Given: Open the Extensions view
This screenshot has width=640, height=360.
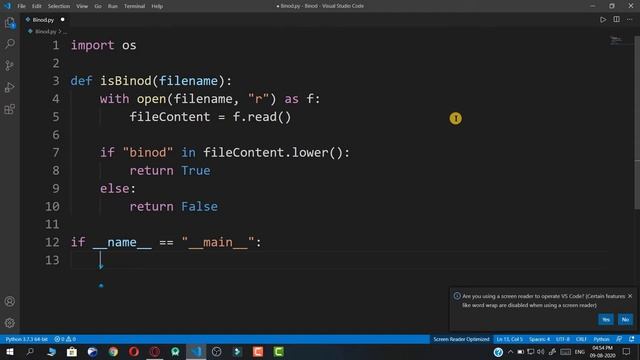Looking at the screenshot, I should click(x=10, y=109).
